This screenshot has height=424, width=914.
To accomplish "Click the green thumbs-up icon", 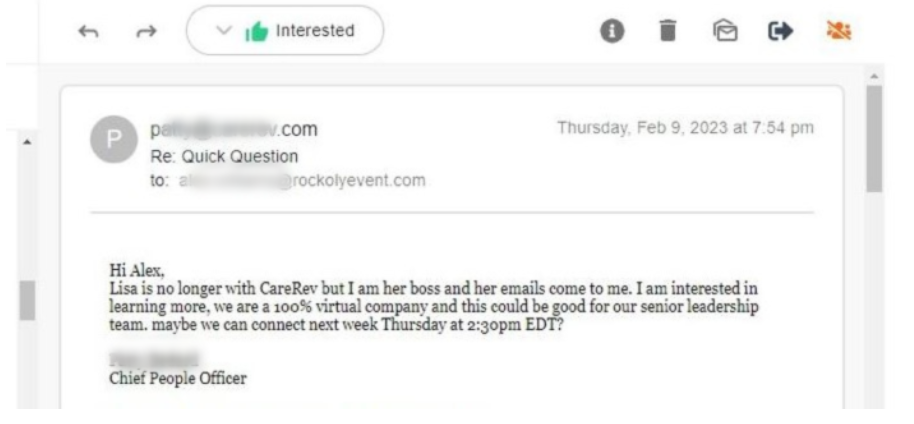I will coord(256,31).
